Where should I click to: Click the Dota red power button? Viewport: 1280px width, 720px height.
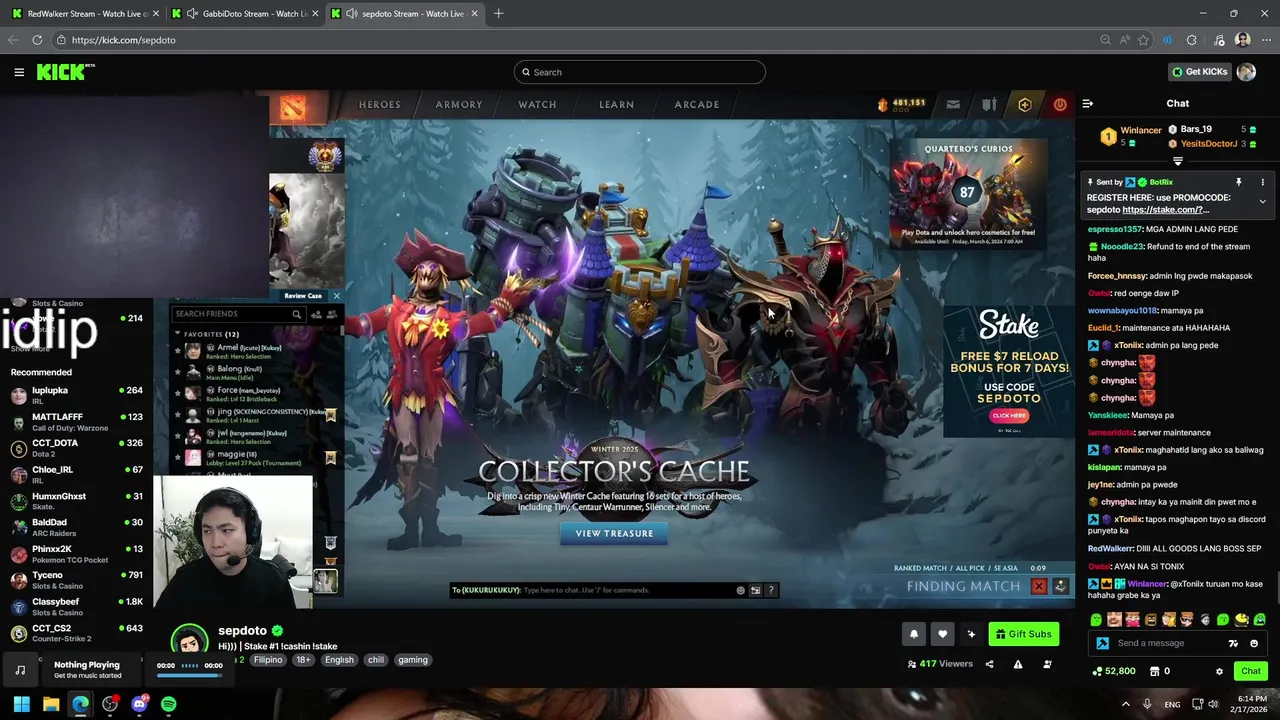[x=1060, y=104]
